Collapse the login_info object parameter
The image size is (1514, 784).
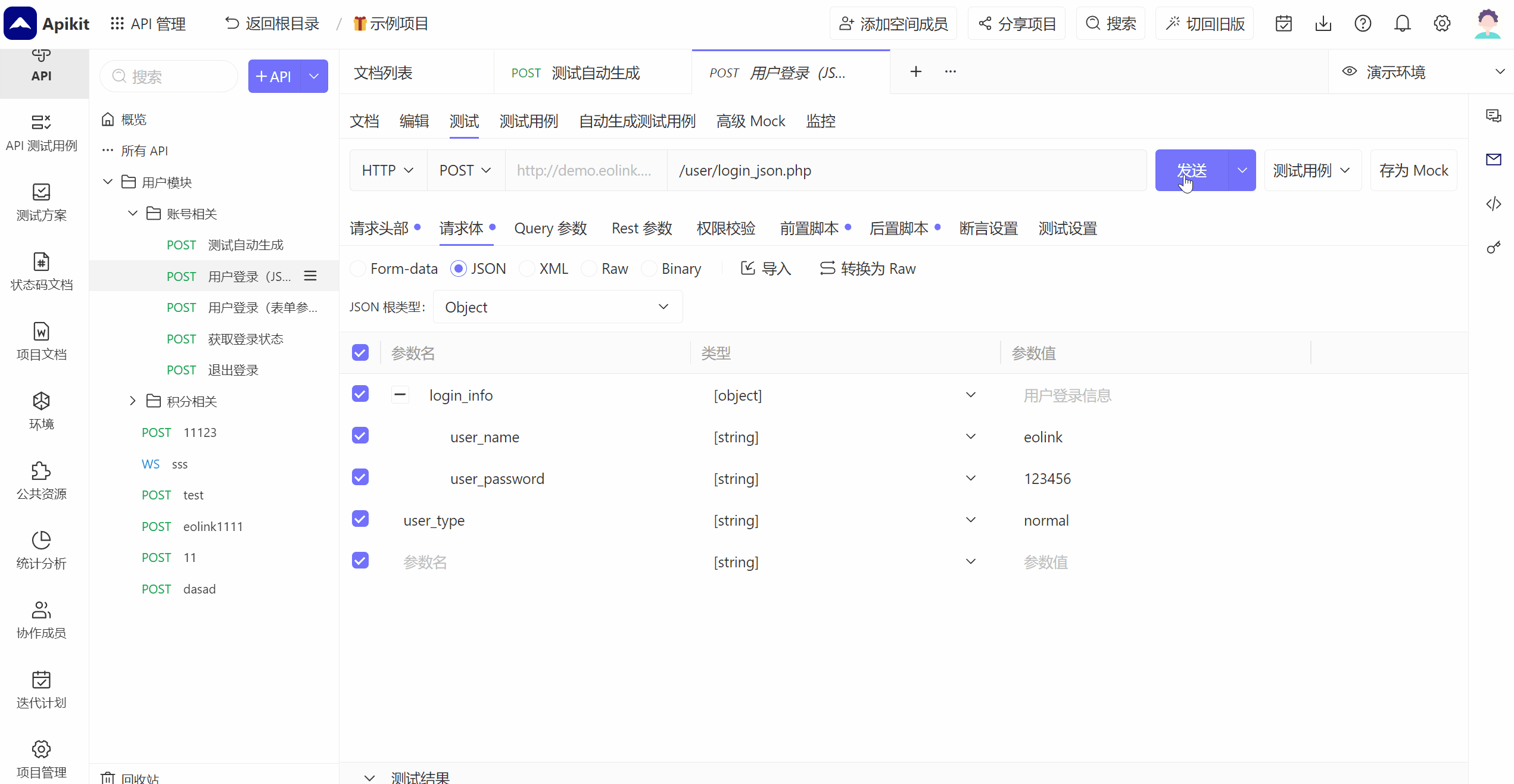click(x=400, y=394)
